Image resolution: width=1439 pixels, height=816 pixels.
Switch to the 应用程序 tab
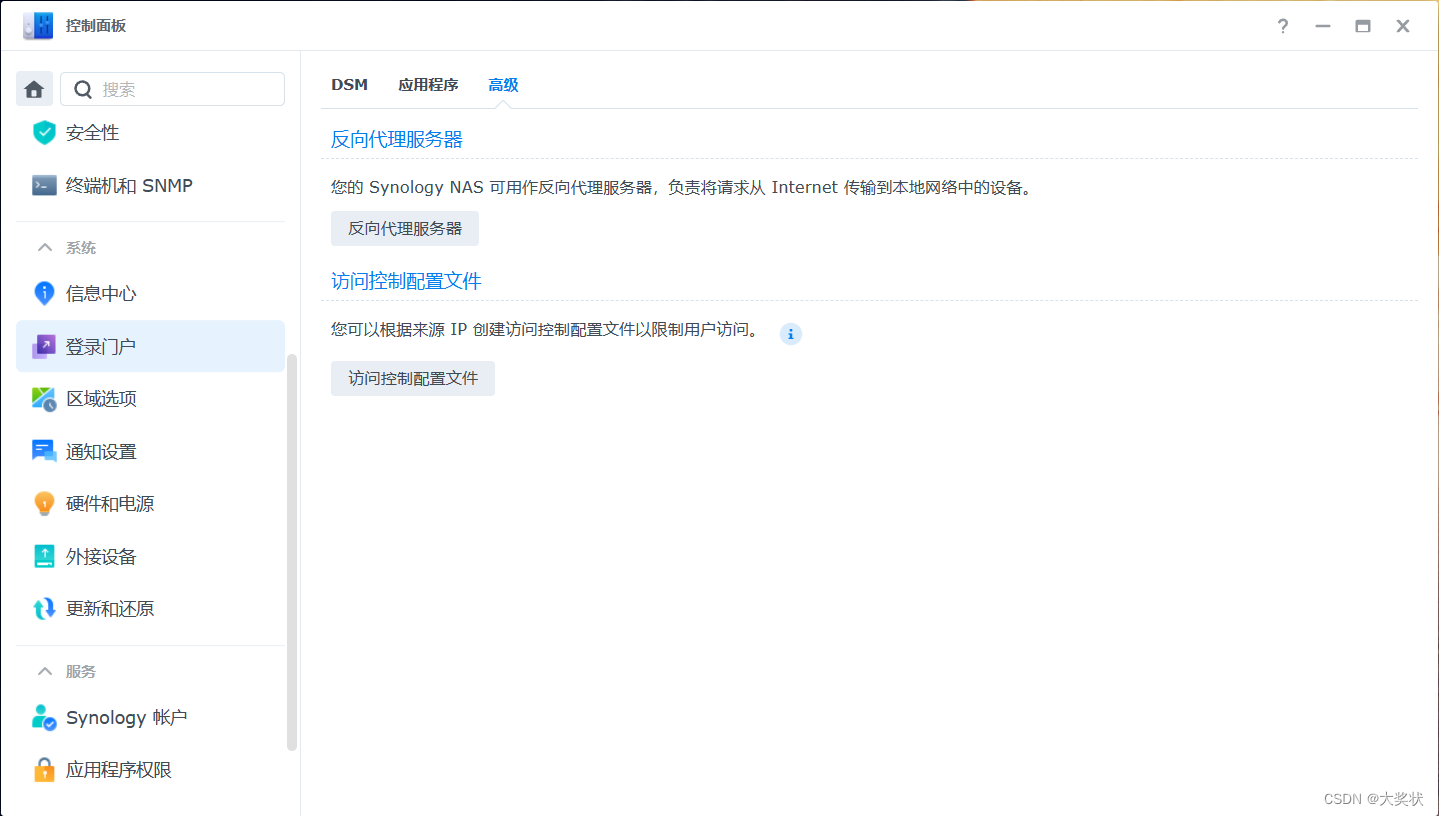click(x=428, y=85)
